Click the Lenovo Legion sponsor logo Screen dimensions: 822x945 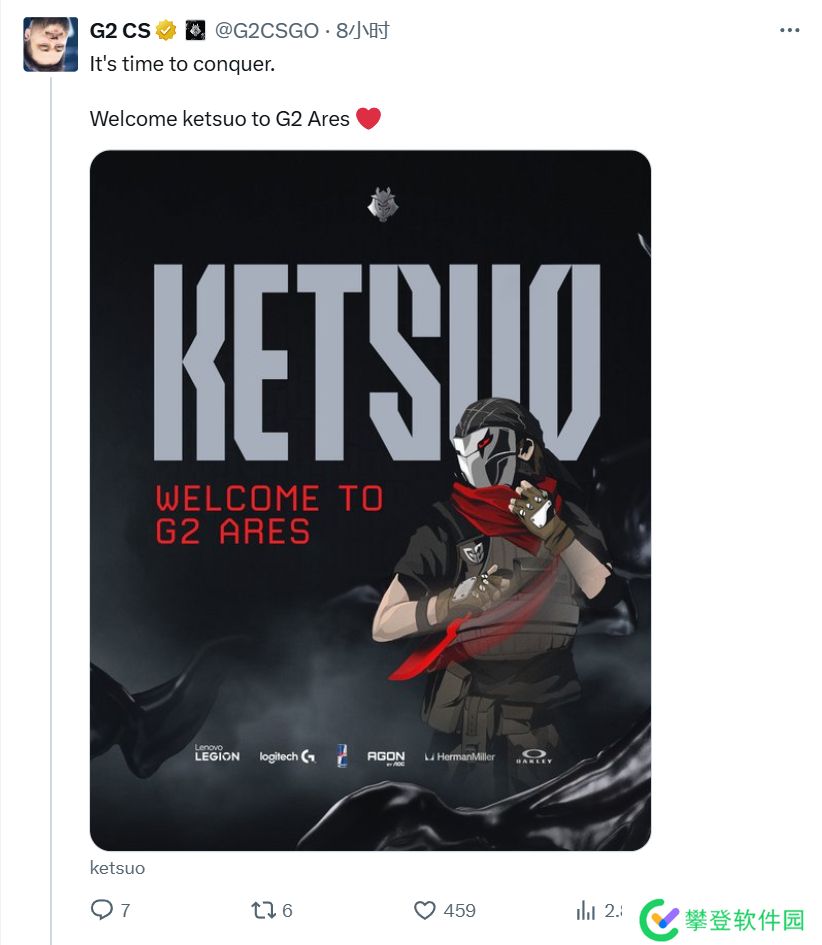(x=217, y=753)
